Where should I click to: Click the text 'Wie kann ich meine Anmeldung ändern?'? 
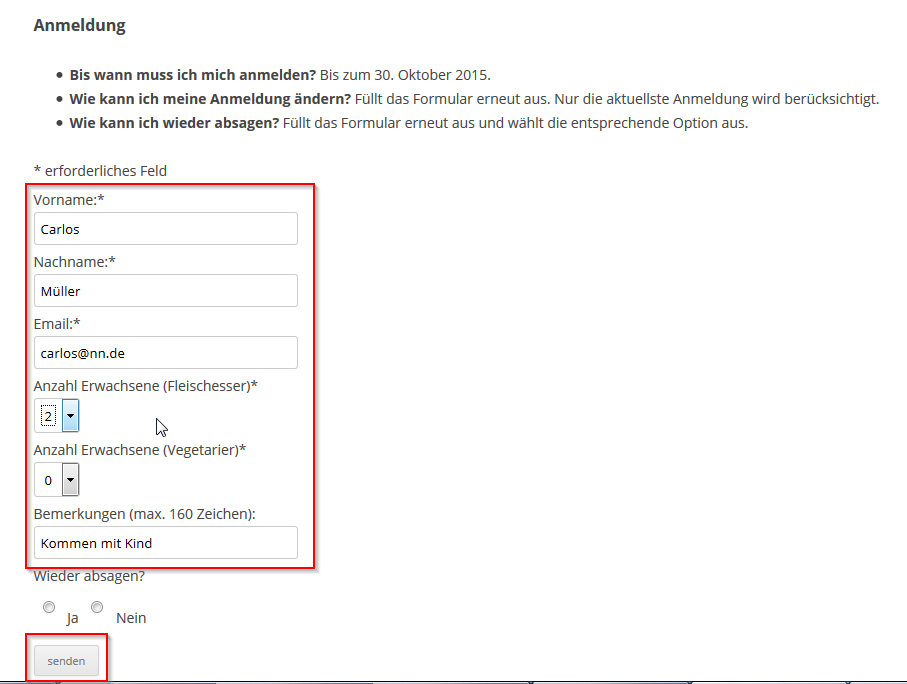pyautogui.click(x=210, y=99)
